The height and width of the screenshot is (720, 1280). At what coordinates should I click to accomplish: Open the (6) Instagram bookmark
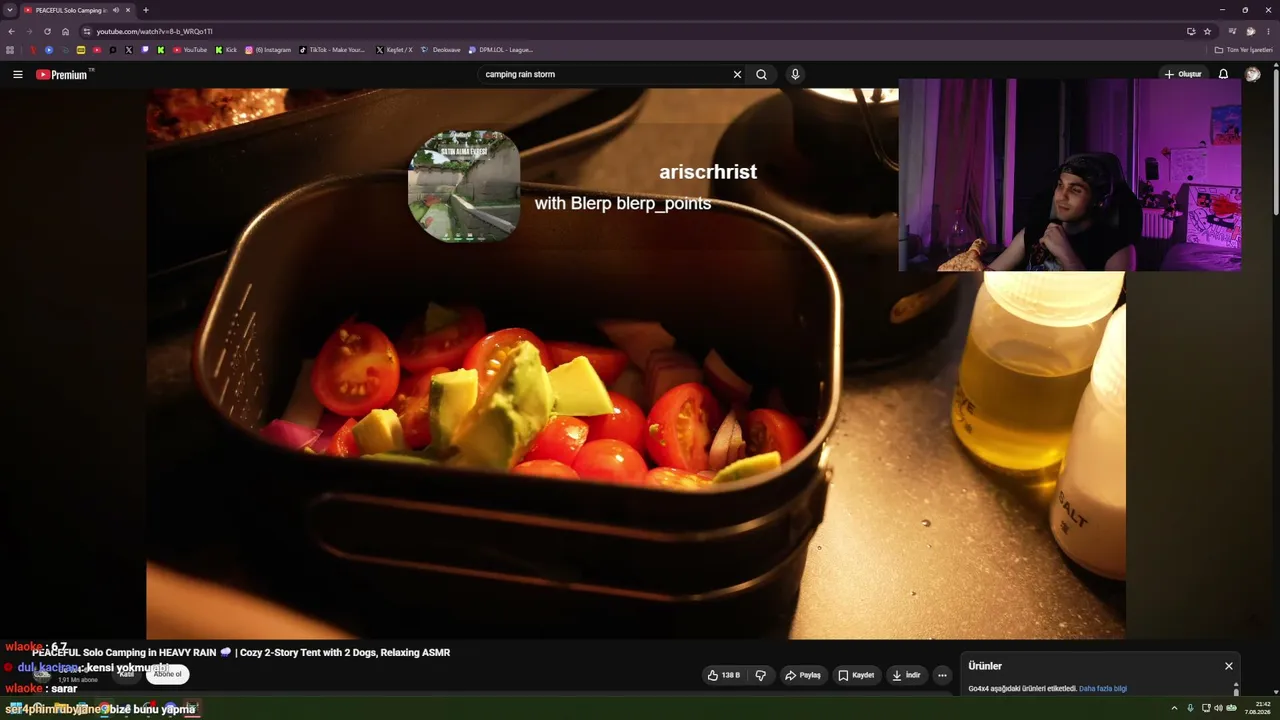(x=268, y=50)
